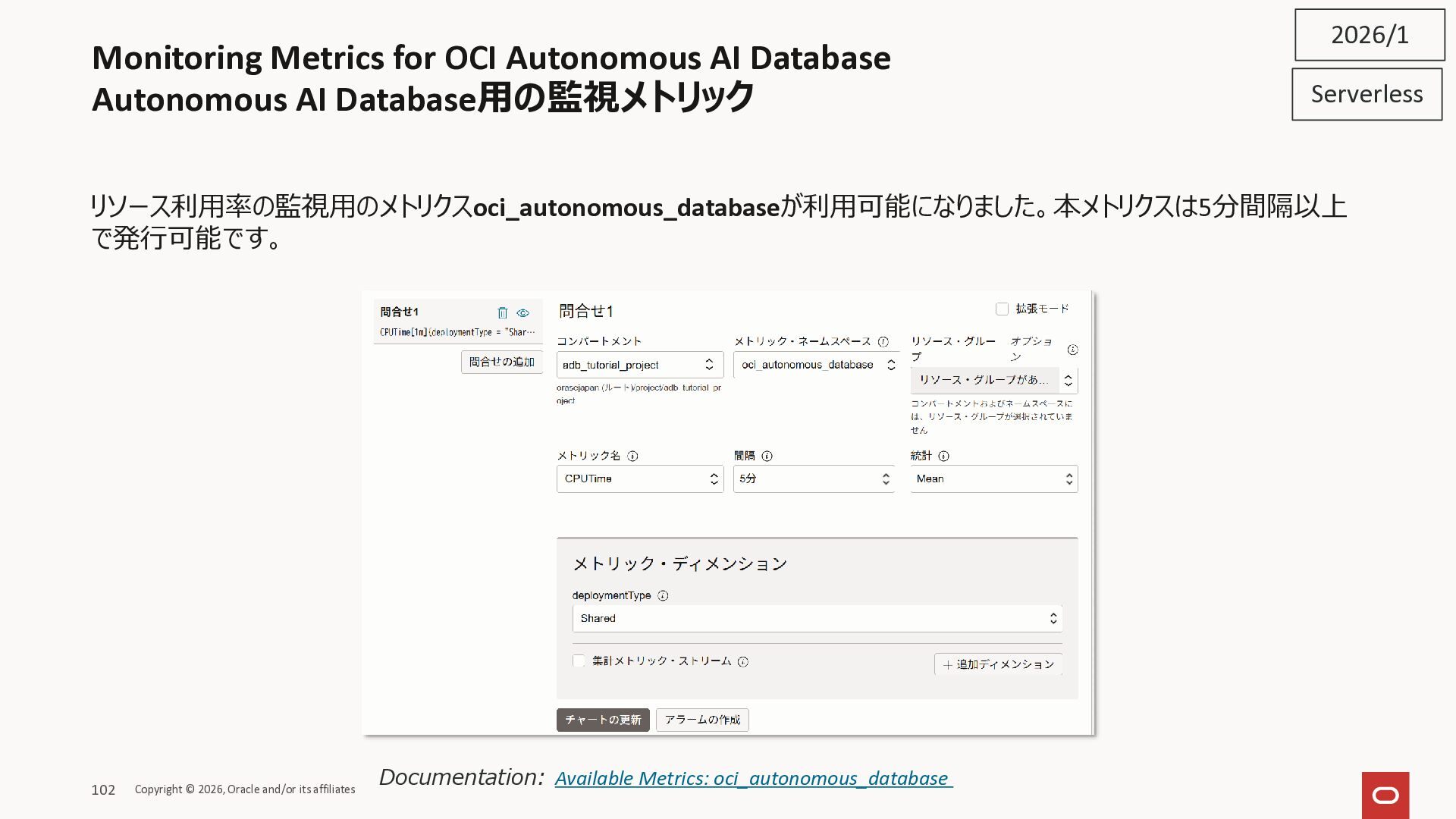The height and width of the screenshot is (819, 1456).
Task: Click the 追加ディメンション button
Action: coord(998,664)
